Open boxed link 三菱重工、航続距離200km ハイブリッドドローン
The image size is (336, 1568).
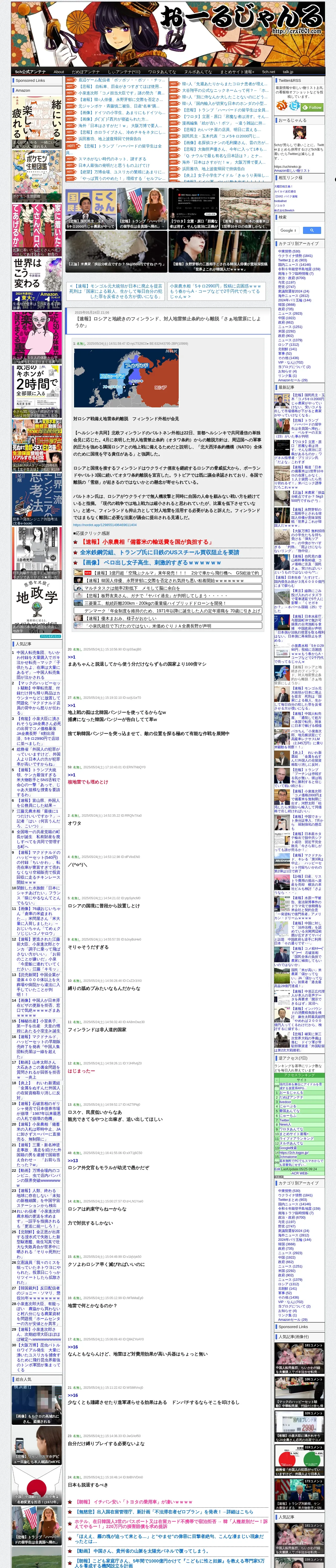pos(167,603)
